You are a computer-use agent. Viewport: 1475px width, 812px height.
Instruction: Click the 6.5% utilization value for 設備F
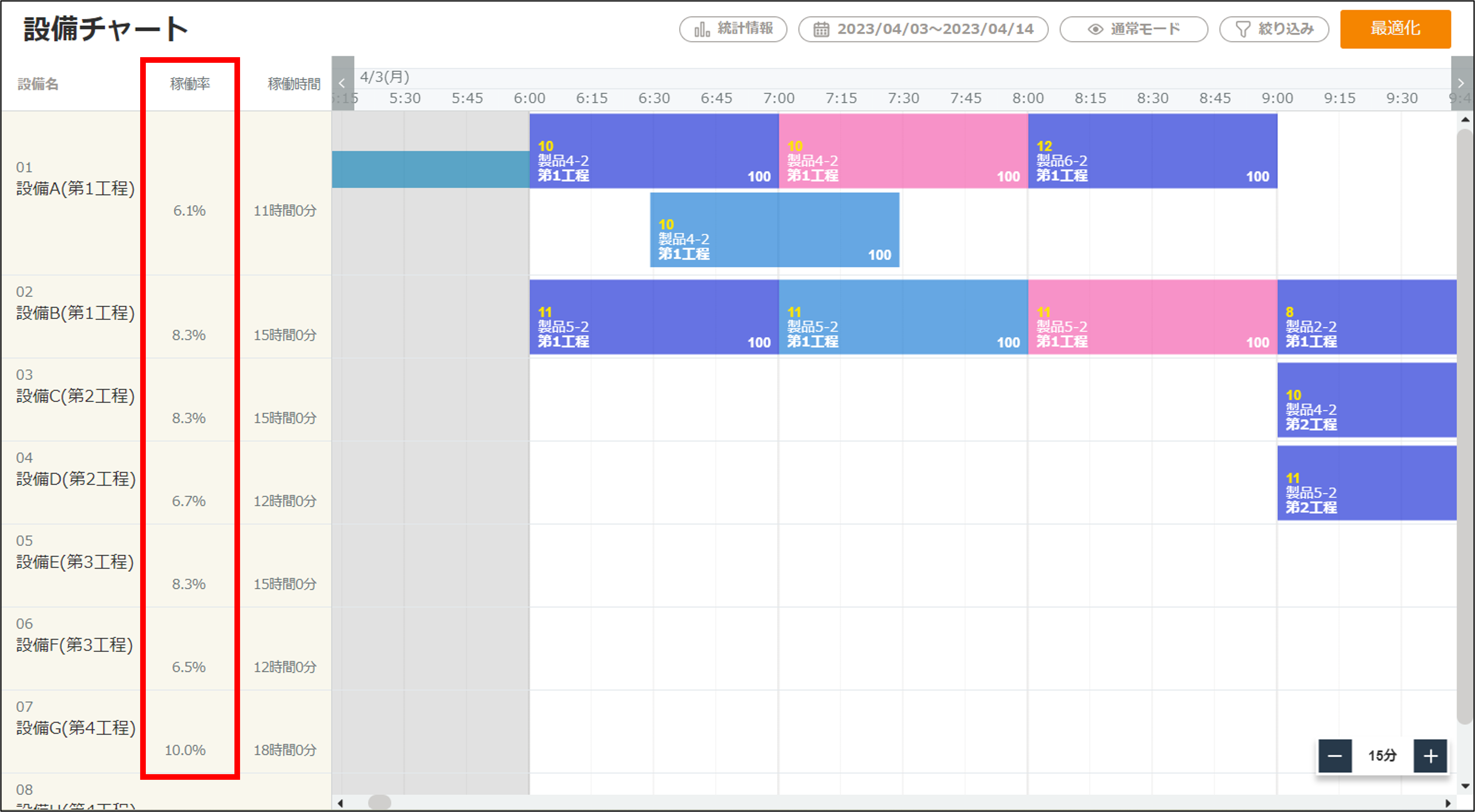click(x=189, y=667)
